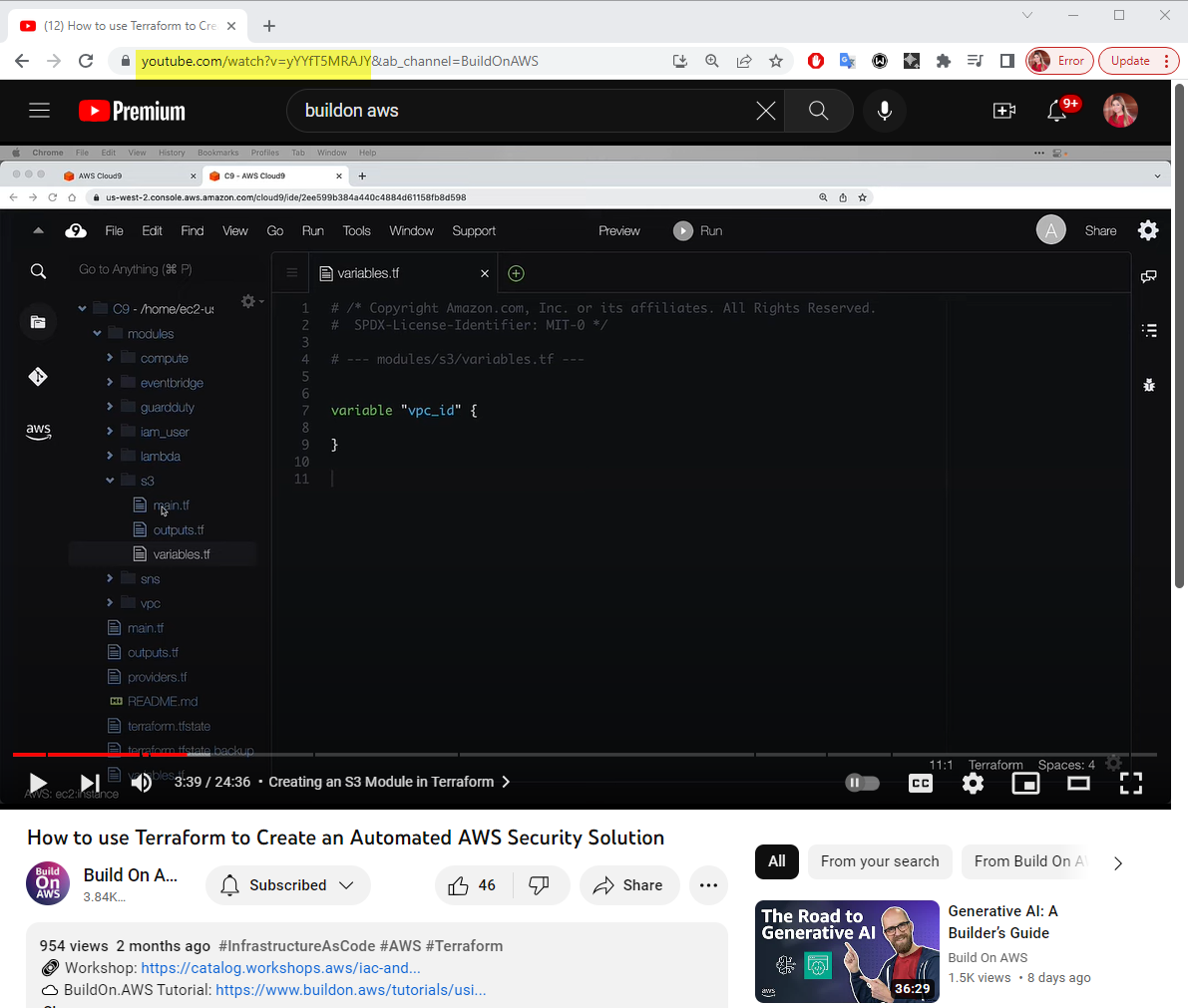Open player settings gear
Screen dimensions: 1188x1008
coord(973,783)
